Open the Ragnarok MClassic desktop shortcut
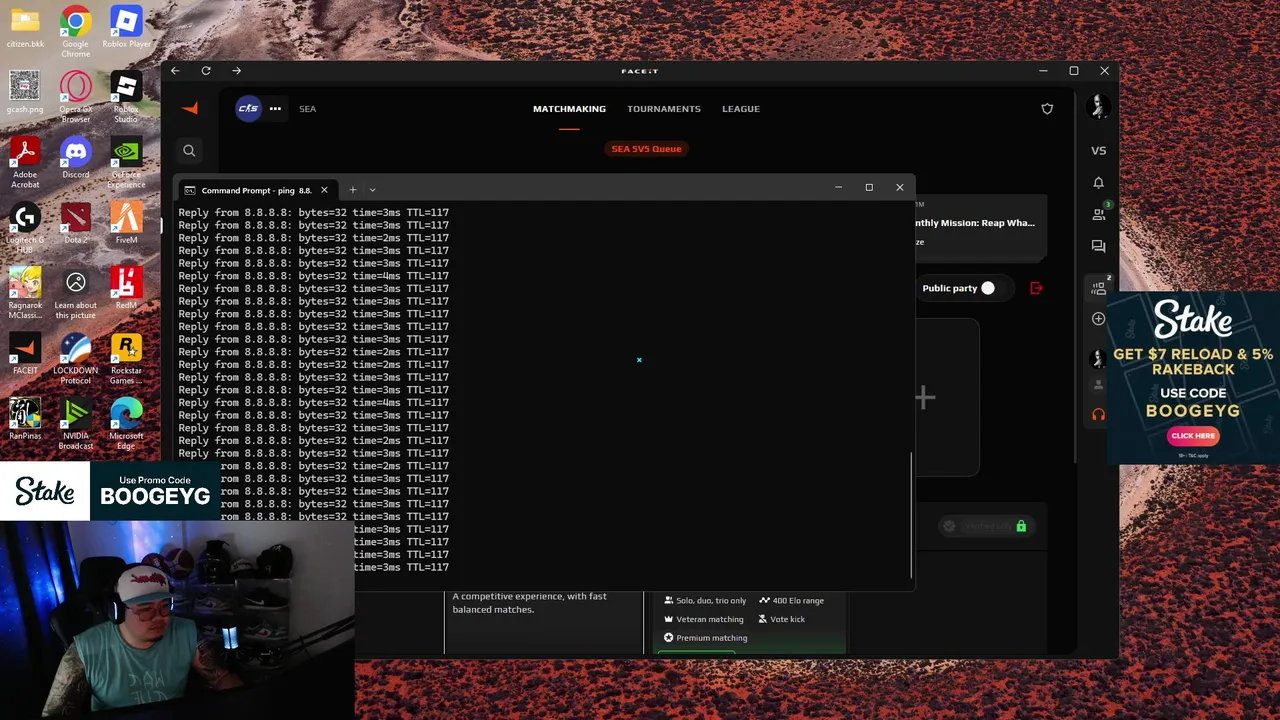1280x720 pixels. (x=25, y=294)
